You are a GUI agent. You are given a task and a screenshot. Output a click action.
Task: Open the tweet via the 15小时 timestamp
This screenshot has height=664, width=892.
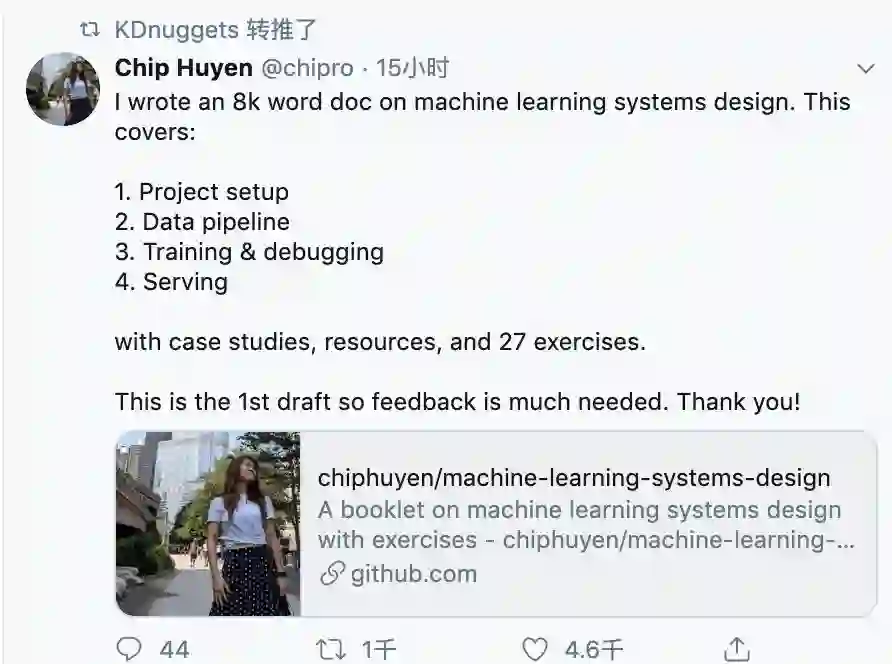click(x=412, y=68)
